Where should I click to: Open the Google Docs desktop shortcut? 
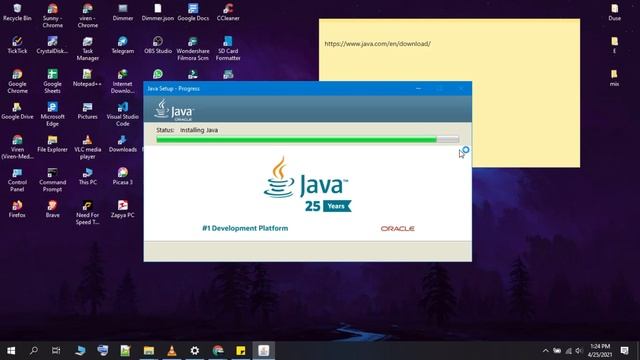(x=193, y=12)
